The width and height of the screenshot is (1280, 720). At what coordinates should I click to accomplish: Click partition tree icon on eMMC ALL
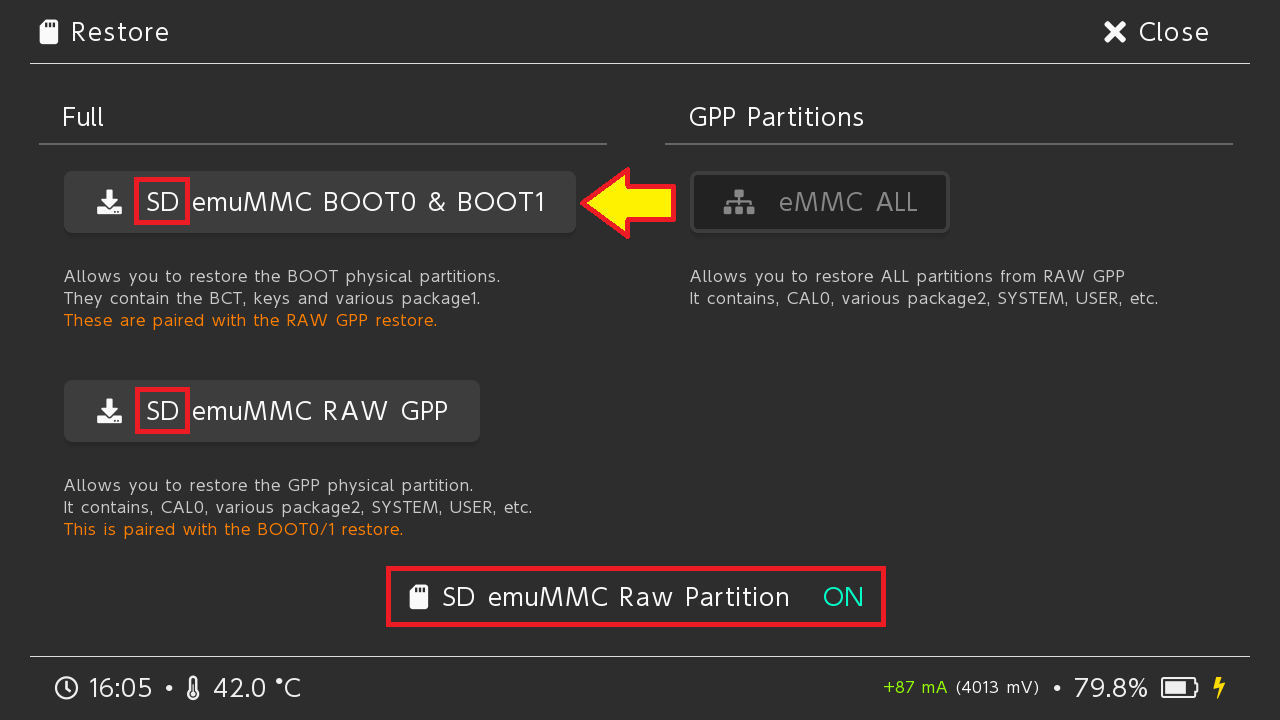click(739, 203)
